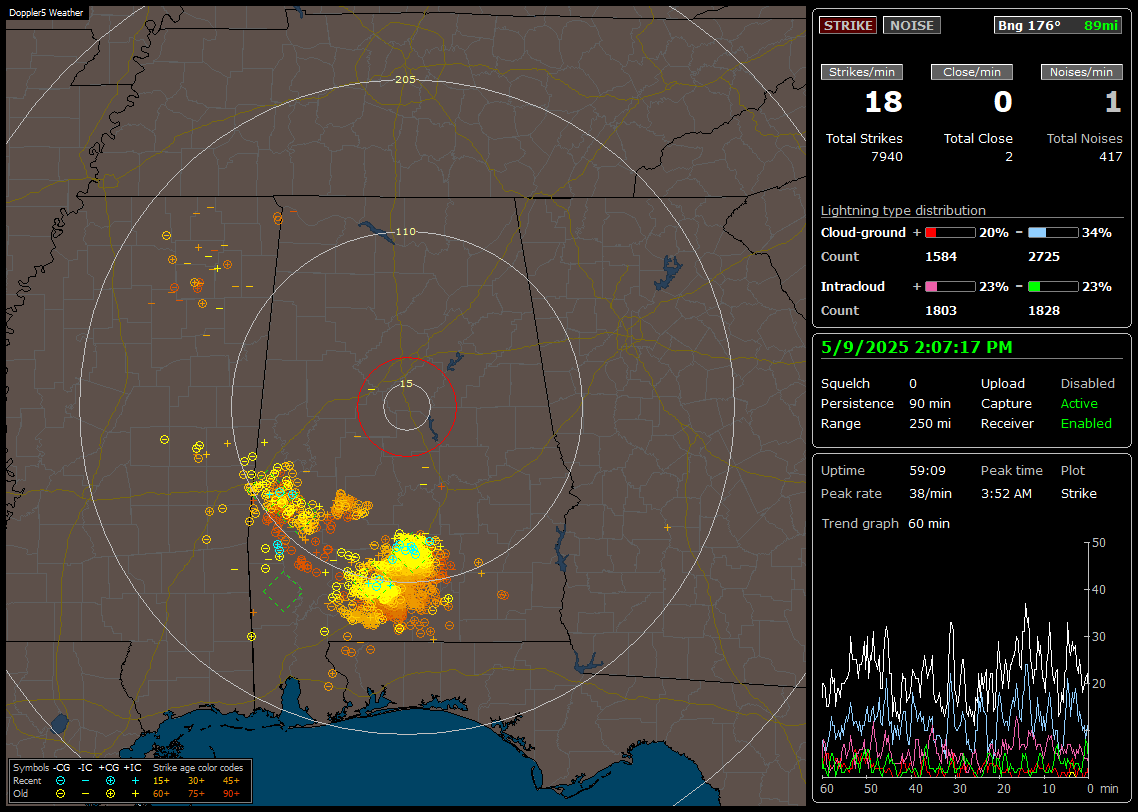This screenshot has height=812, width=1138.
Task: Click the Uptime value 59:09
Action: click(x=928, y=471)
